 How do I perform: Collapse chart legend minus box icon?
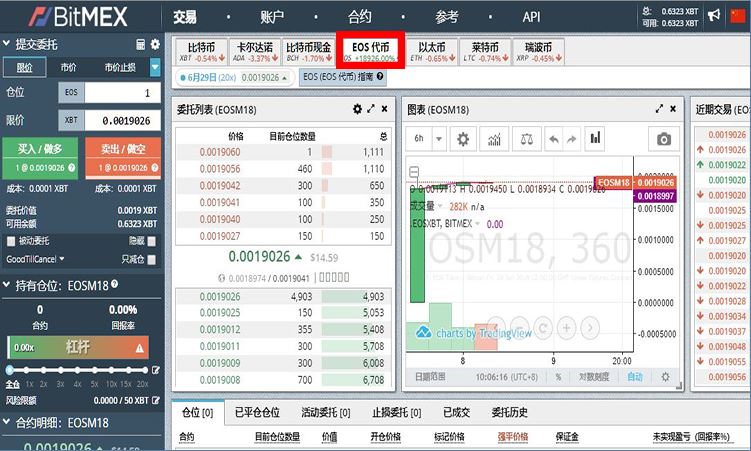(x=414, y=171)
